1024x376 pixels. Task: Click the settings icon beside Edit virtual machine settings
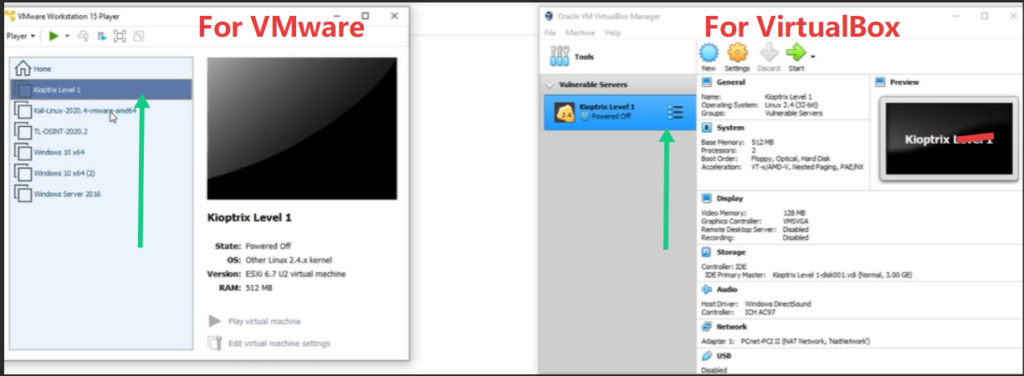[x=214, y=343]
